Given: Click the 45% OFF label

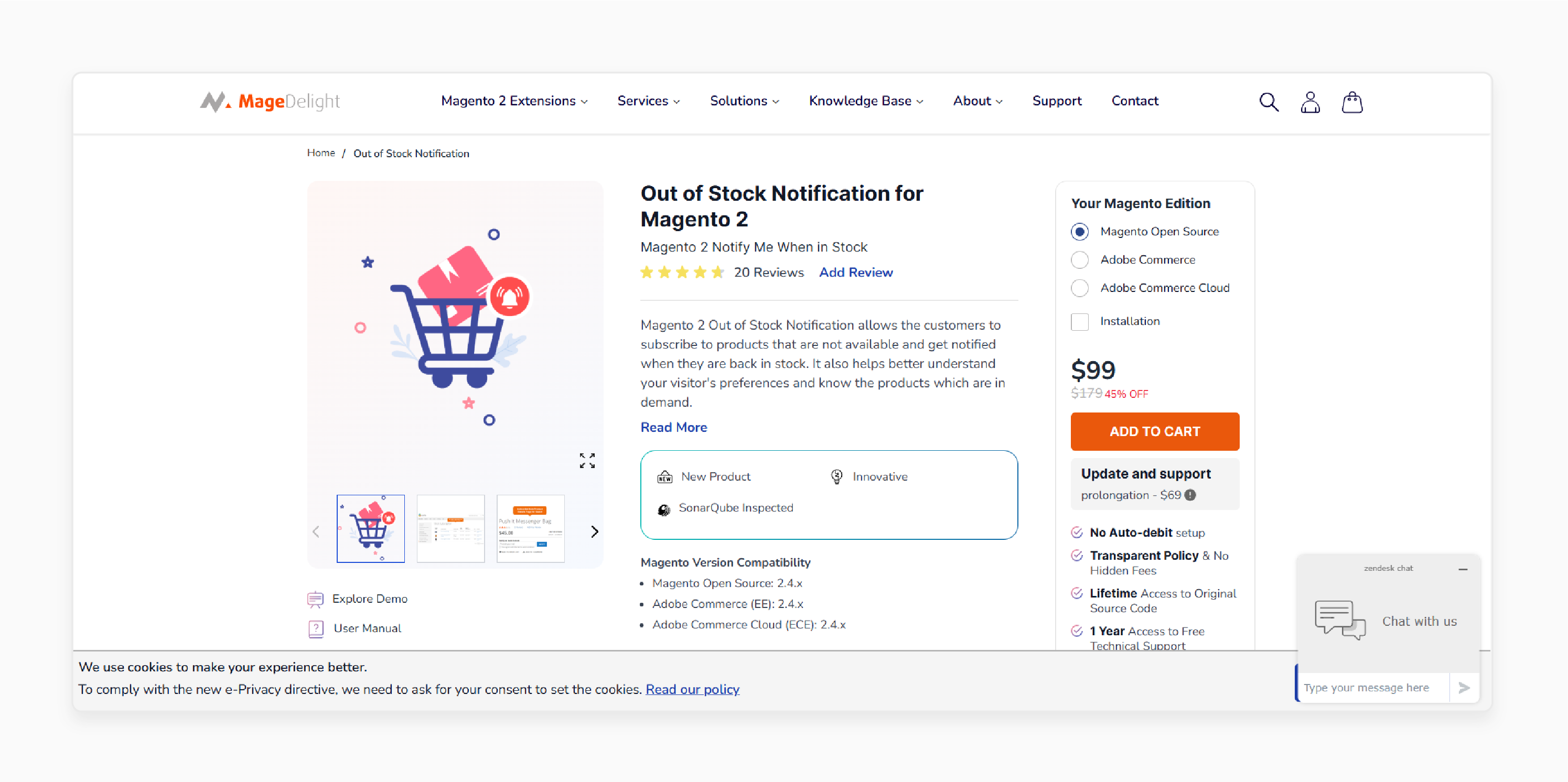Looking at the screenshot, I should [1126, 394].
